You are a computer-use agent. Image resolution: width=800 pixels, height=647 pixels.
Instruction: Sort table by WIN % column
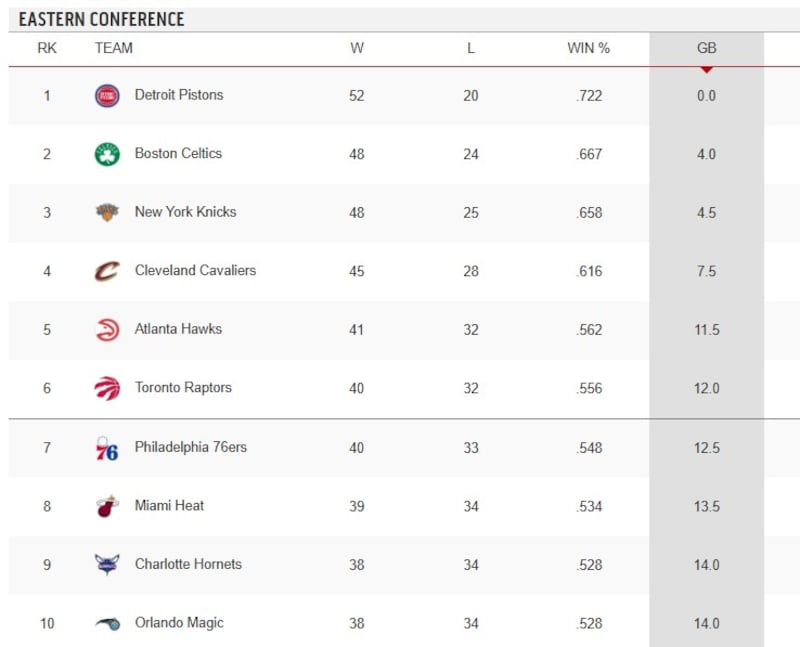coord(588,48)
